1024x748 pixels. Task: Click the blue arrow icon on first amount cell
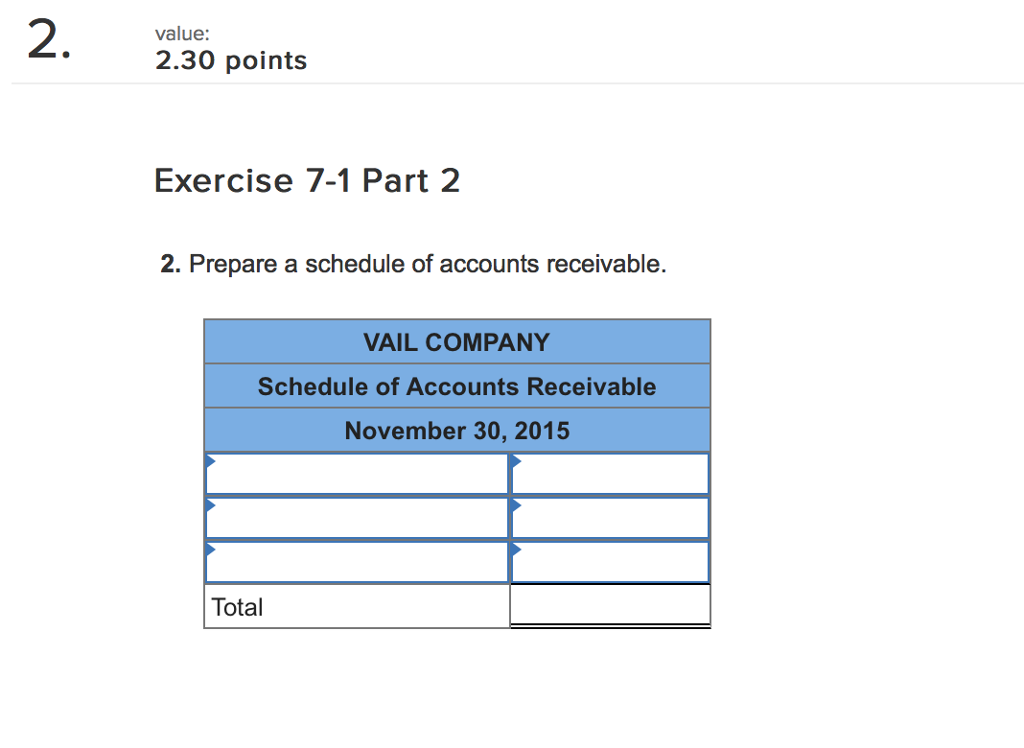[x=516, y=462]
